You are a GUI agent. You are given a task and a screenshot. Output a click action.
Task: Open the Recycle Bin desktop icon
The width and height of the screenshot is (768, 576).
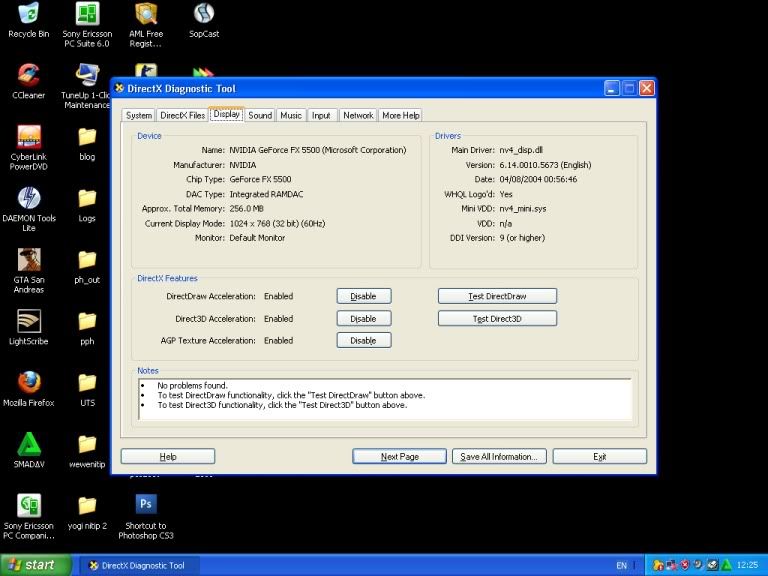pyautogui.click(x=29, y=21)
